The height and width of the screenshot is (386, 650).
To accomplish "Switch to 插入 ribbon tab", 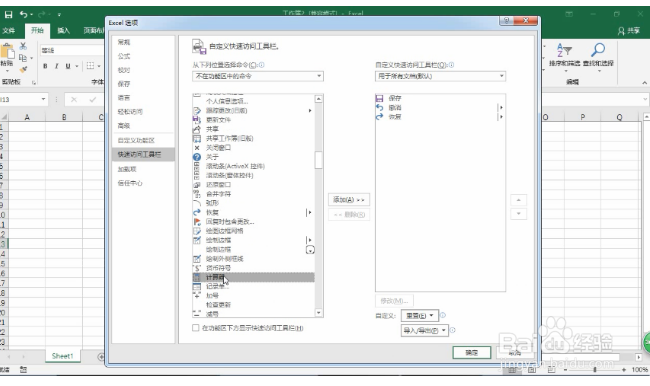I will 63,31.
